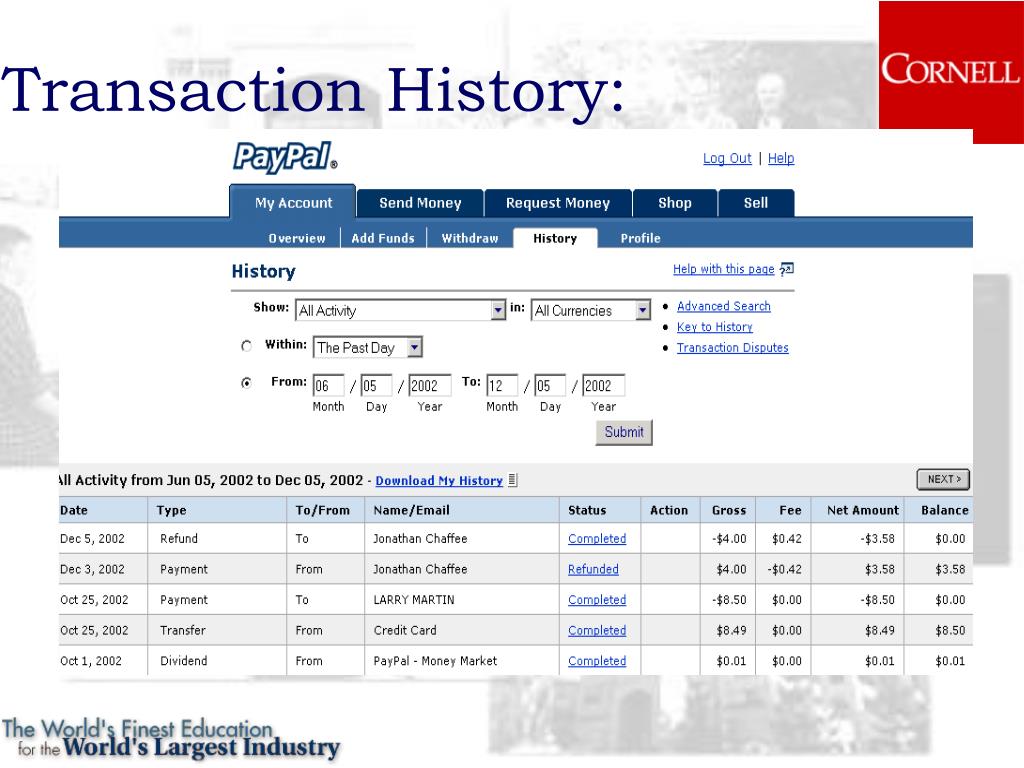Go to the Withdraw sub-tab

(470, 238)
